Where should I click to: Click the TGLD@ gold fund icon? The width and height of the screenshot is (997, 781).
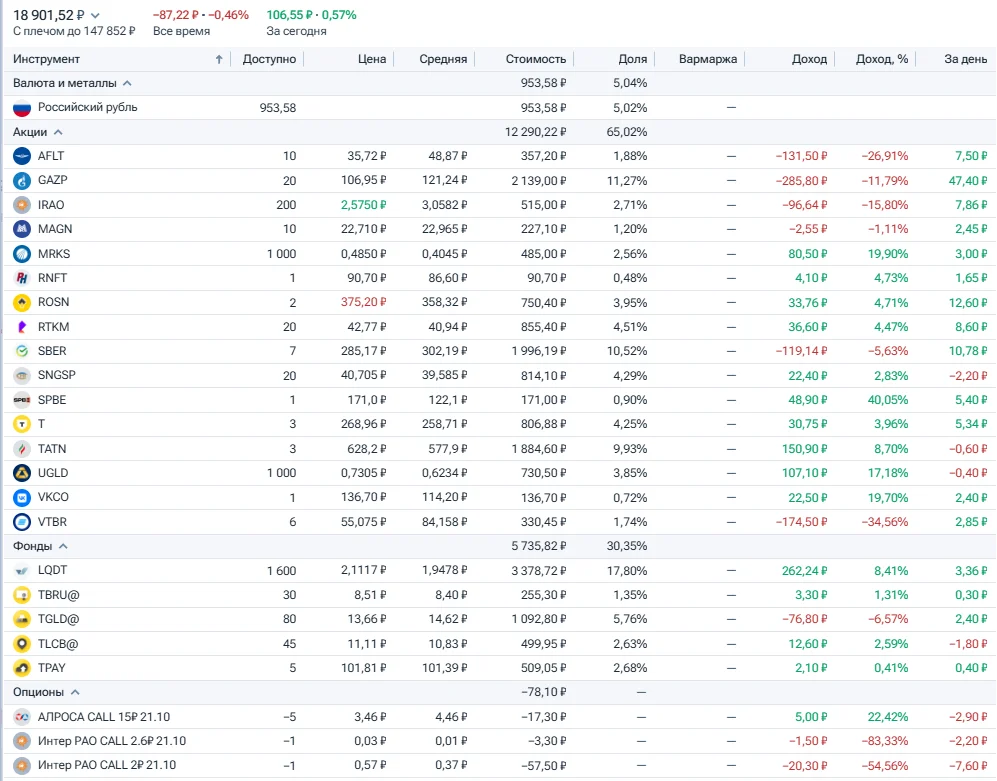click(x=22, y=619)
